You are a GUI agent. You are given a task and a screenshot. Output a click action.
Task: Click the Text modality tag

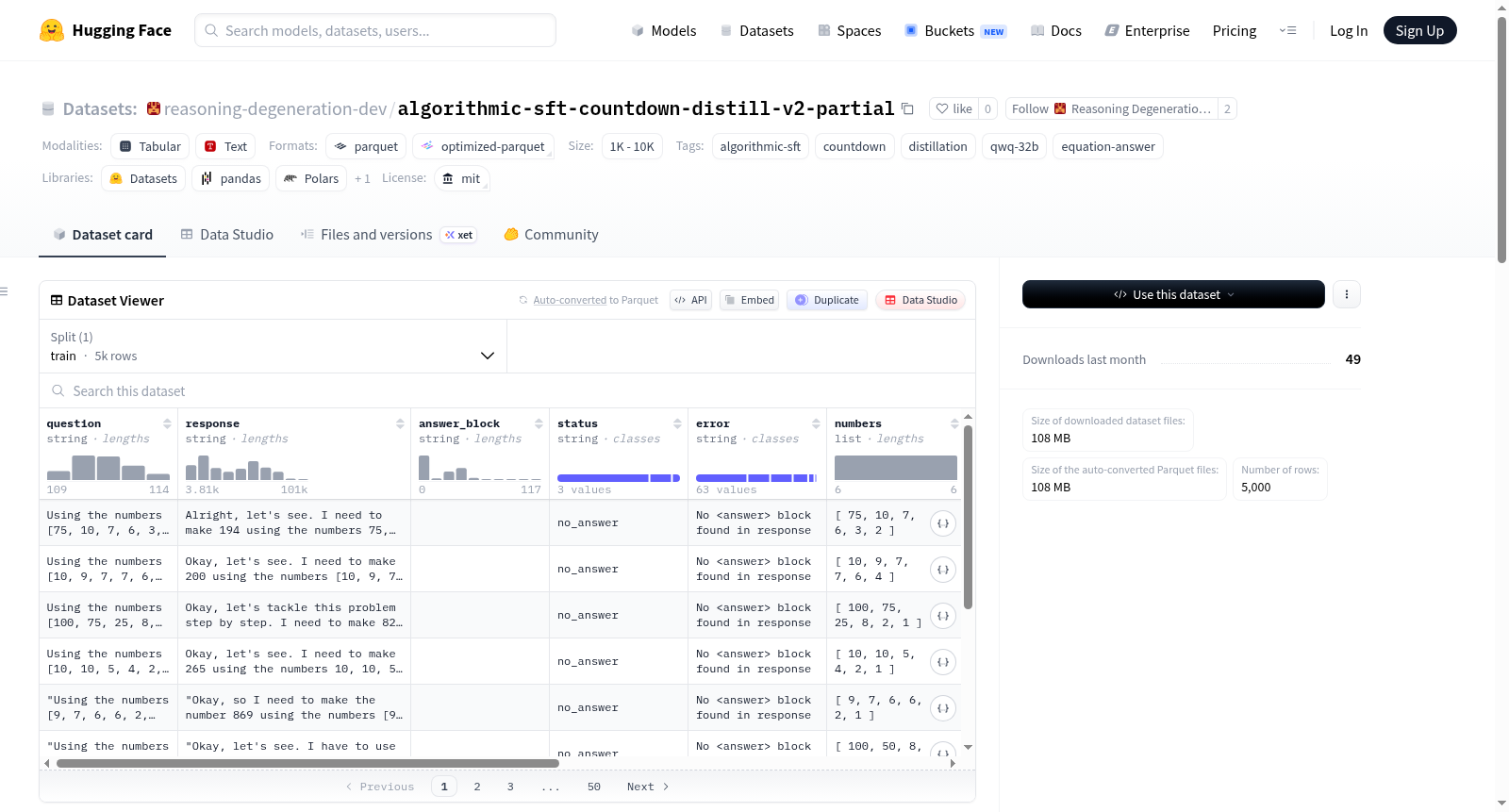pyautogui.click(x=225, y=146)
